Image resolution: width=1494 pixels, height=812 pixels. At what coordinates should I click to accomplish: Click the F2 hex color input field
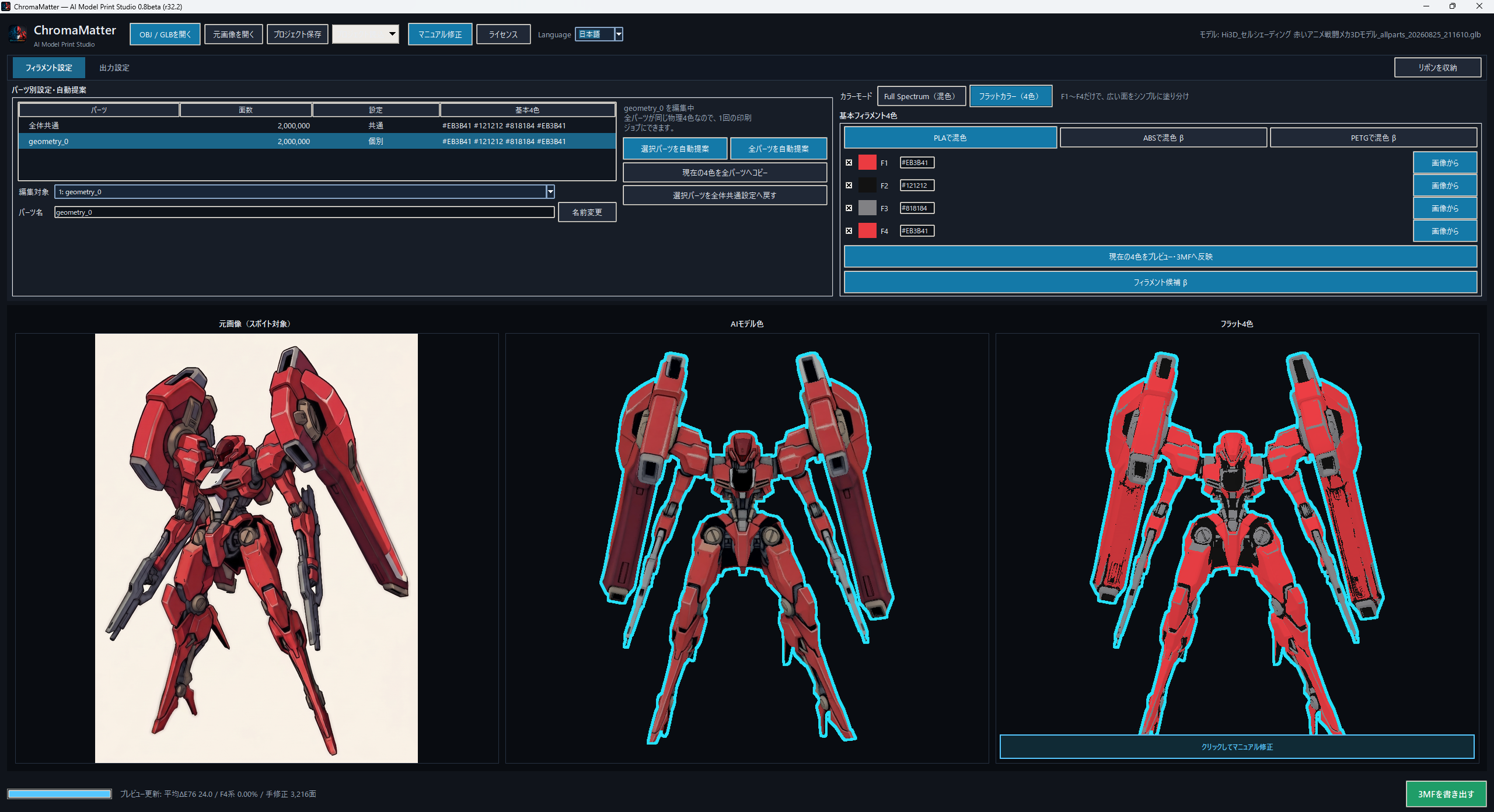[x=917, y=185]
